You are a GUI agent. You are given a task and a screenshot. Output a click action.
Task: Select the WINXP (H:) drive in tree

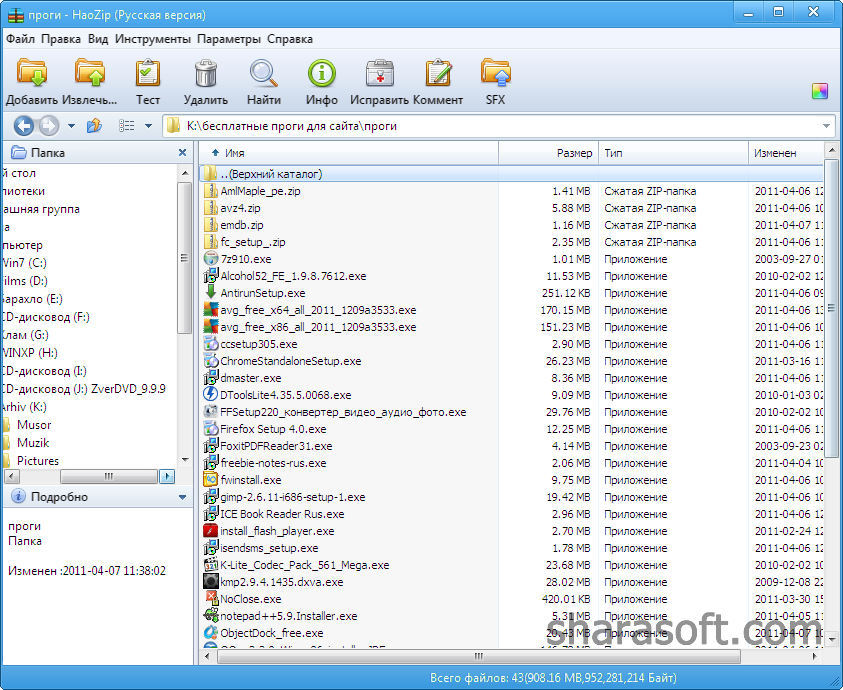[29, 353]
